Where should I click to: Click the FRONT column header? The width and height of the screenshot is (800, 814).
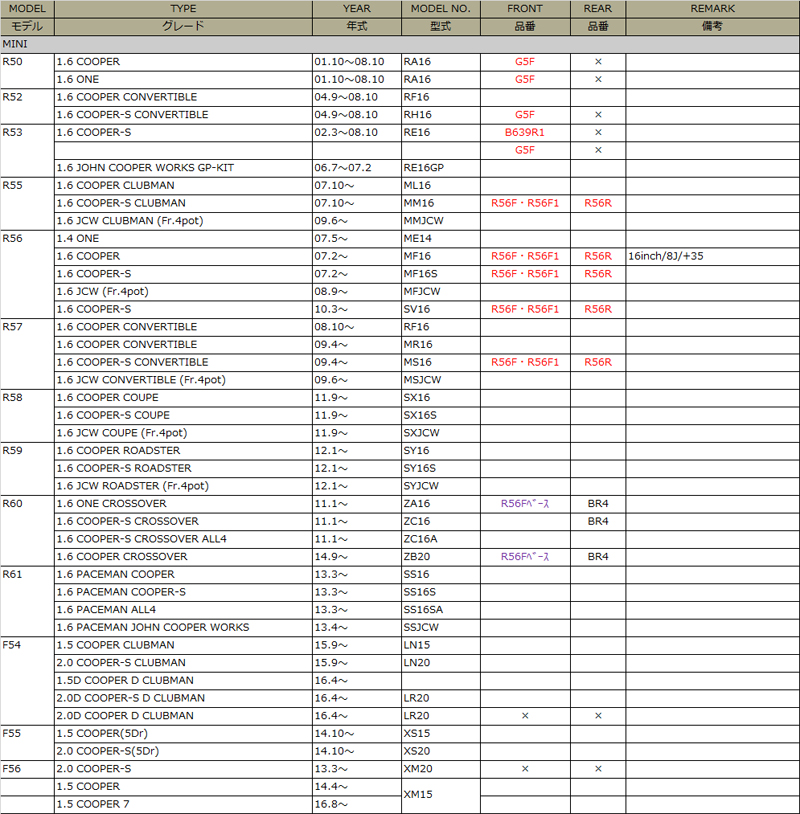pos(525,9)
